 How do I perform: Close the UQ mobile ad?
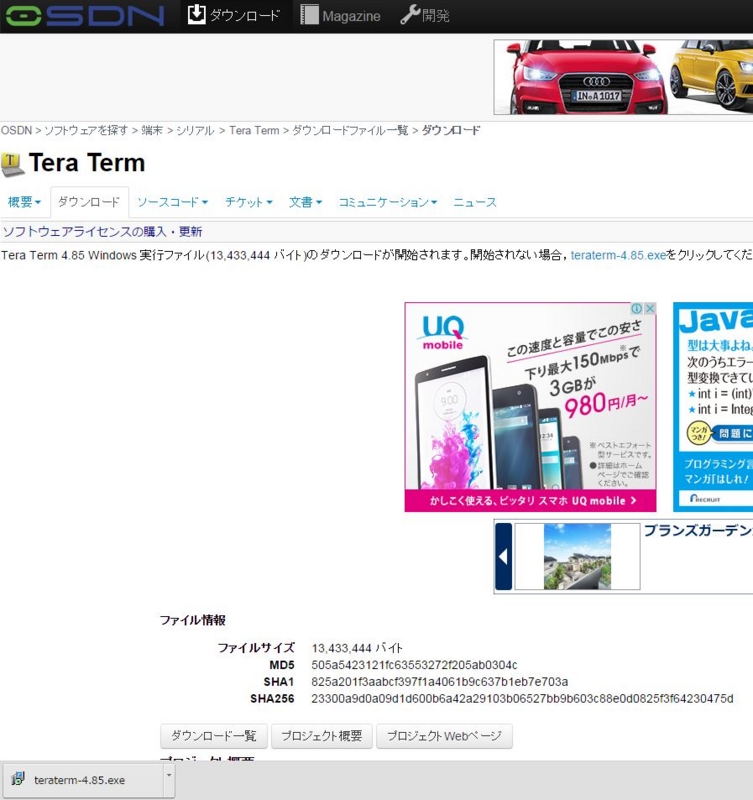pyautogui.click(x=650, y=308)
